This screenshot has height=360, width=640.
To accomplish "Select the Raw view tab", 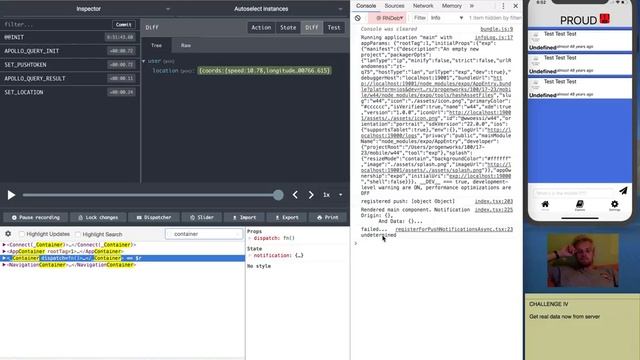I will coord(186,45).
